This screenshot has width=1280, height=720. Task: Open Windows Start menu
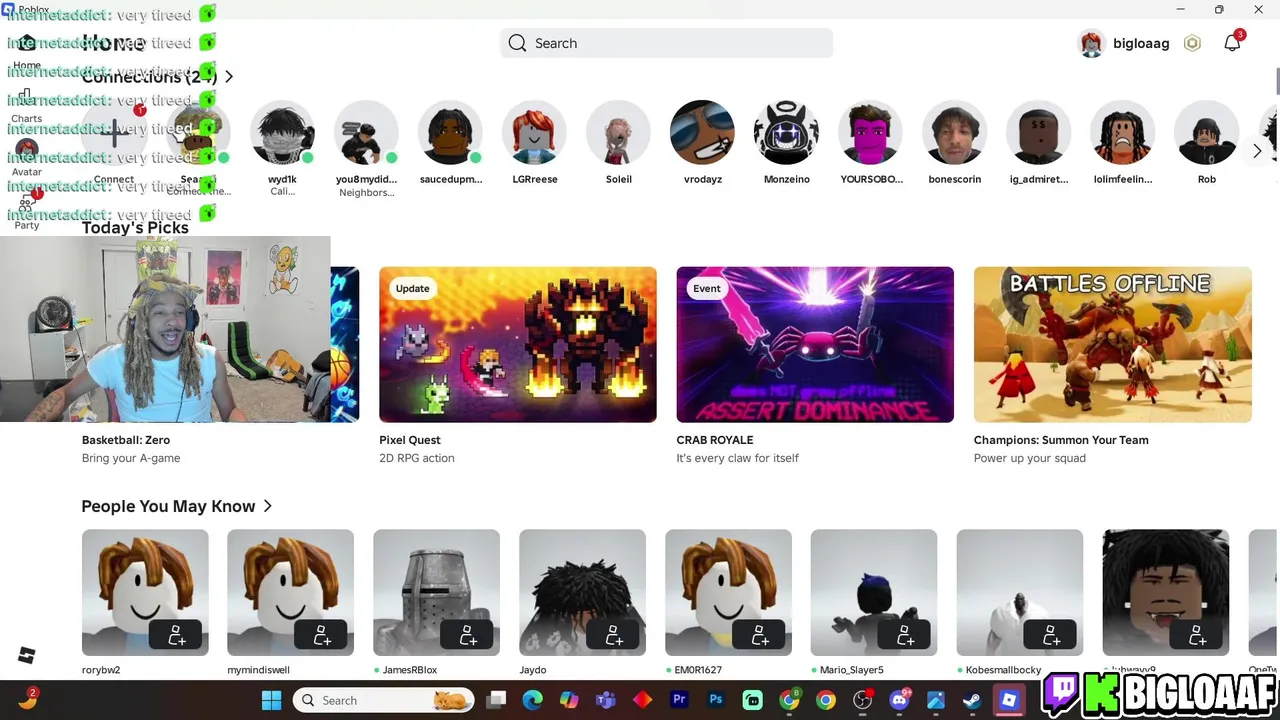pyautogui.click(x=272, y=700)
